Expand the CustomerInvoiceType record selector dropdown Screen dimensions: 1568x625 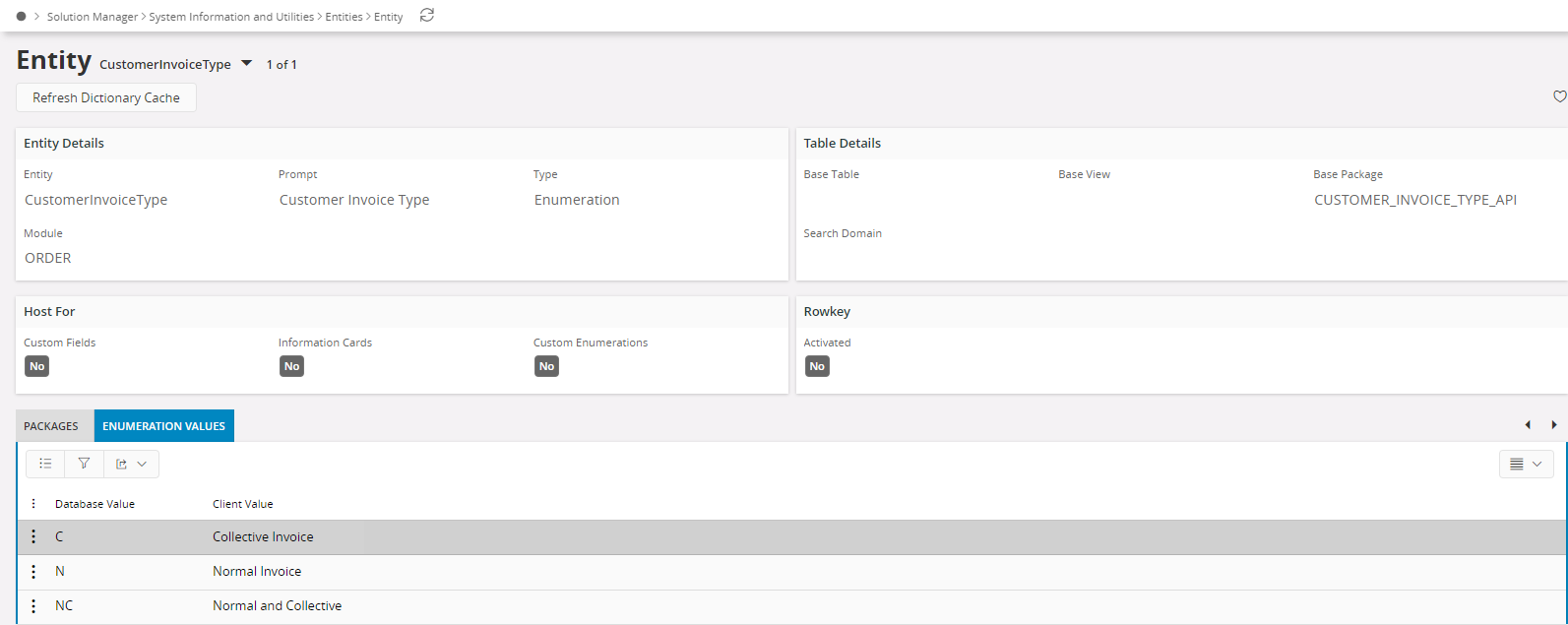click(x=247, y=64)
